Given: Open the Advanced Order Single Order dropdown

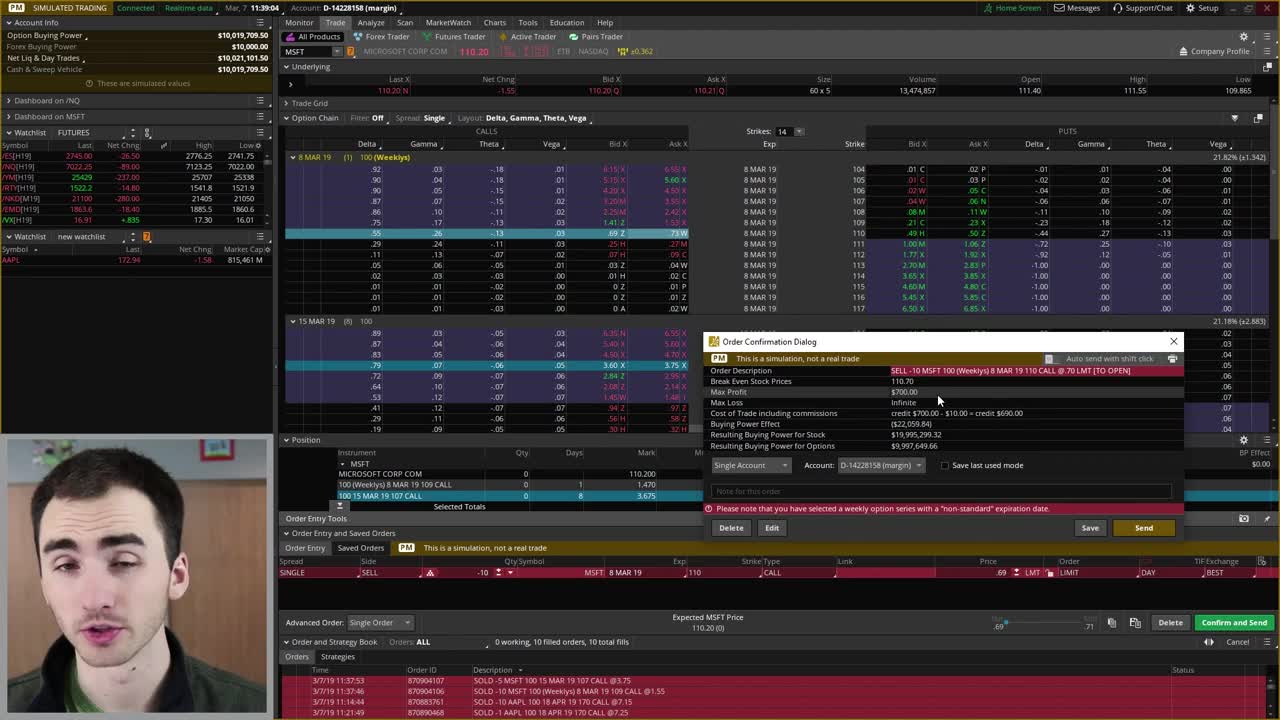Looking at the screenshot, I should click(379, 623).
